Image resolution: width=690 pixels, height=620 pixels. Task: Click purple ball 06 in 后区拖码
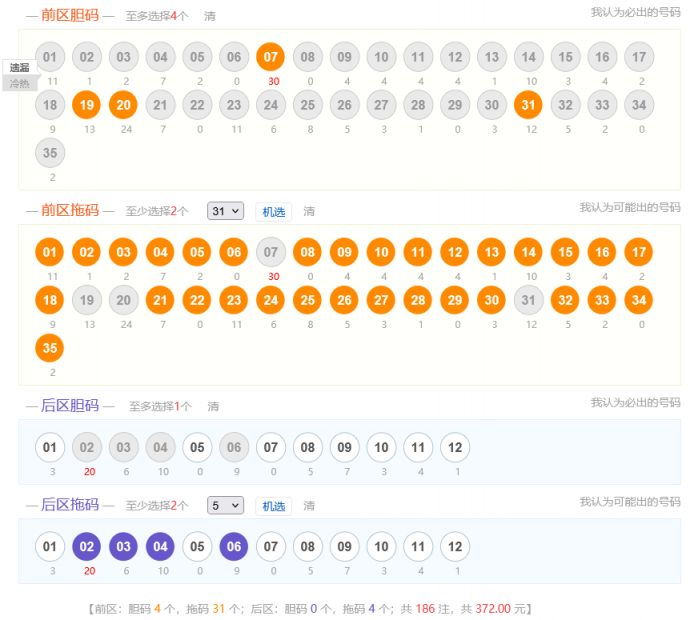[233, 546]
